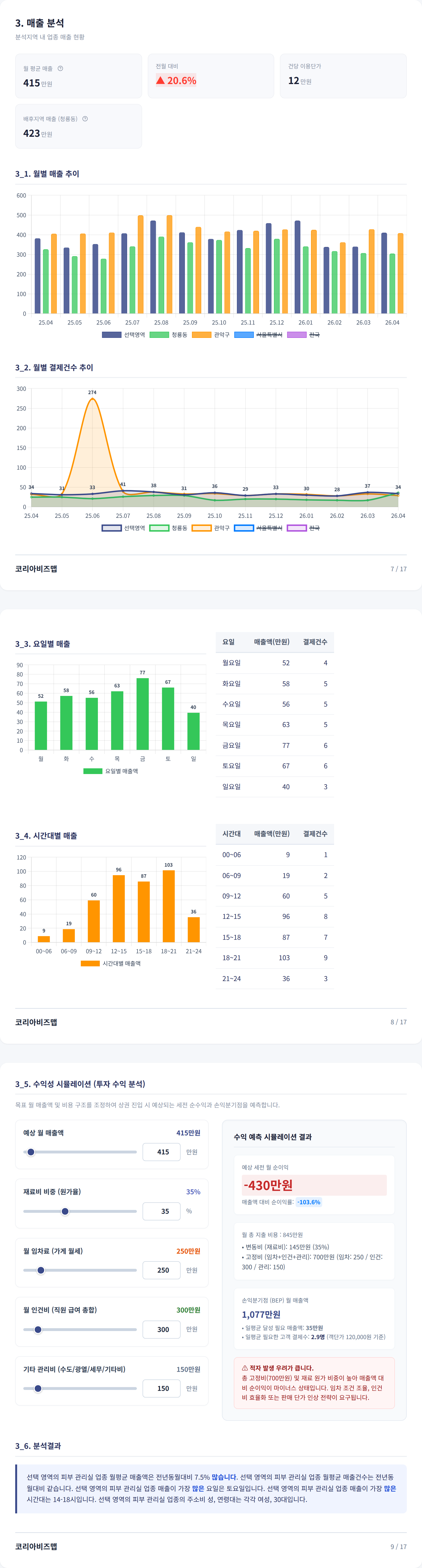Click 시간대 column header in hourly table
This screenshot has width=422, height=1568.
pyautogui.click(x=231, y=834)
